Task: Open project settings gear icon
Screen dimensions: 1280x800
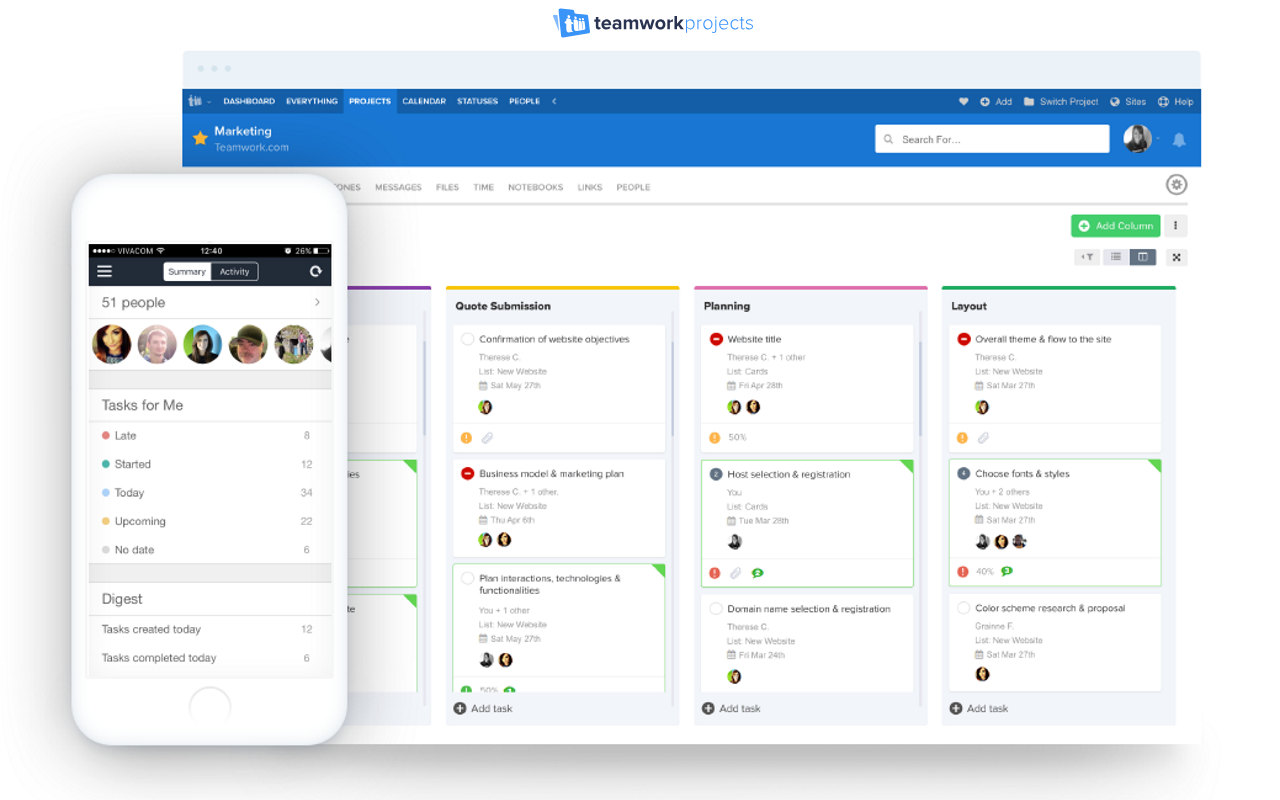Action: pyautogui.click(x=1177, y=184)
